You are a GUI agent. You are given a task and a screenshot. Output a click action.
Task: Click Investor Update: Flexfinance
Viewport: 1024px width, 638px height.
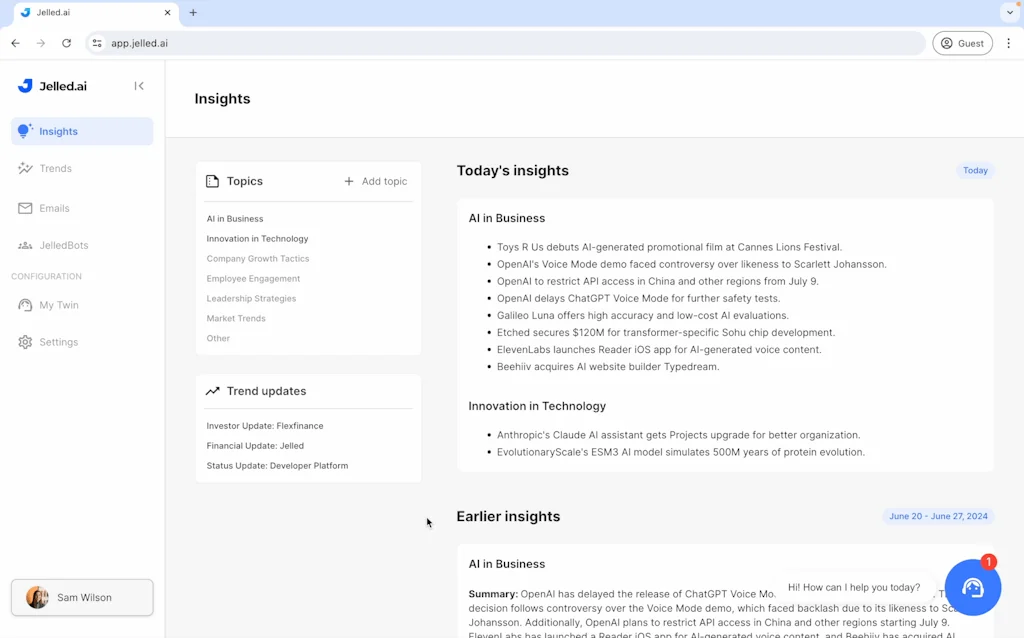[x=264, y=425]
